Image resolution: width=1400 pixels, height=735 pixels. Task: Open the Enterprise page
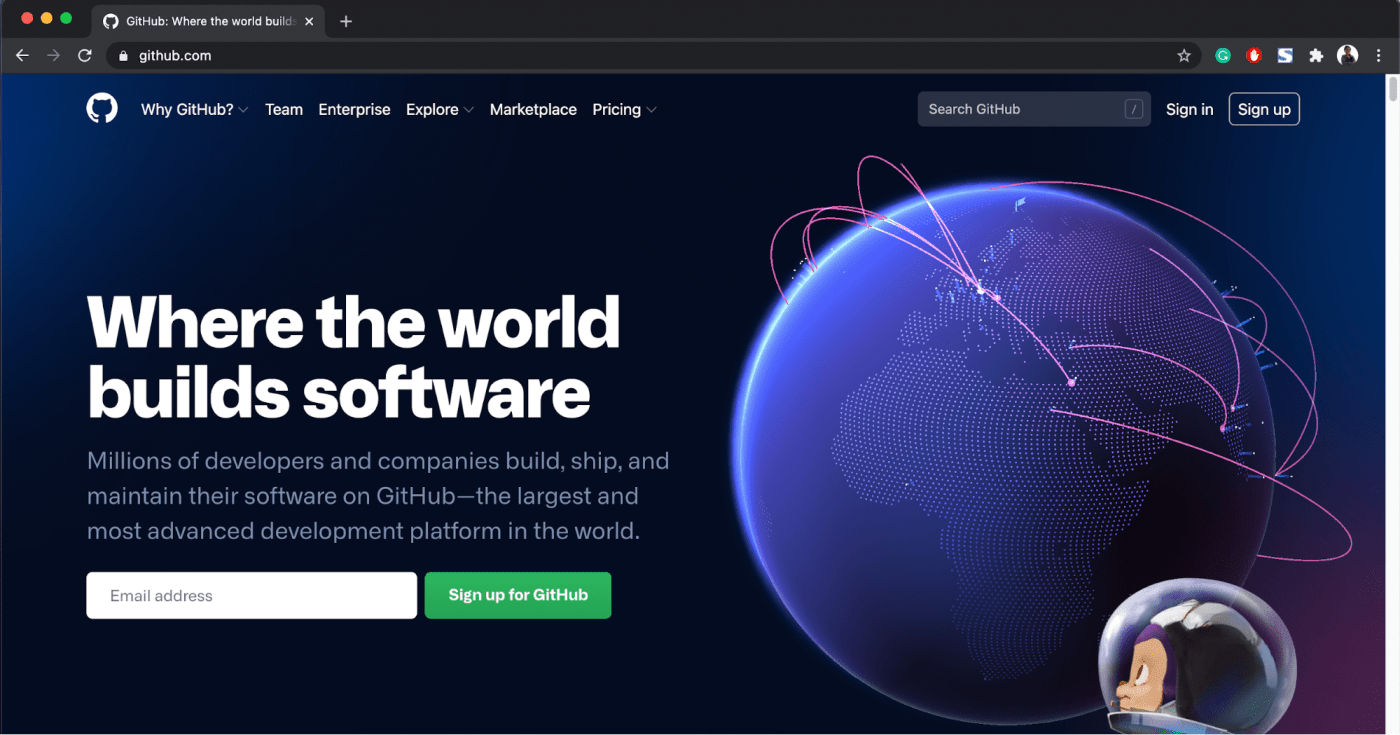(x=354, y=110)
